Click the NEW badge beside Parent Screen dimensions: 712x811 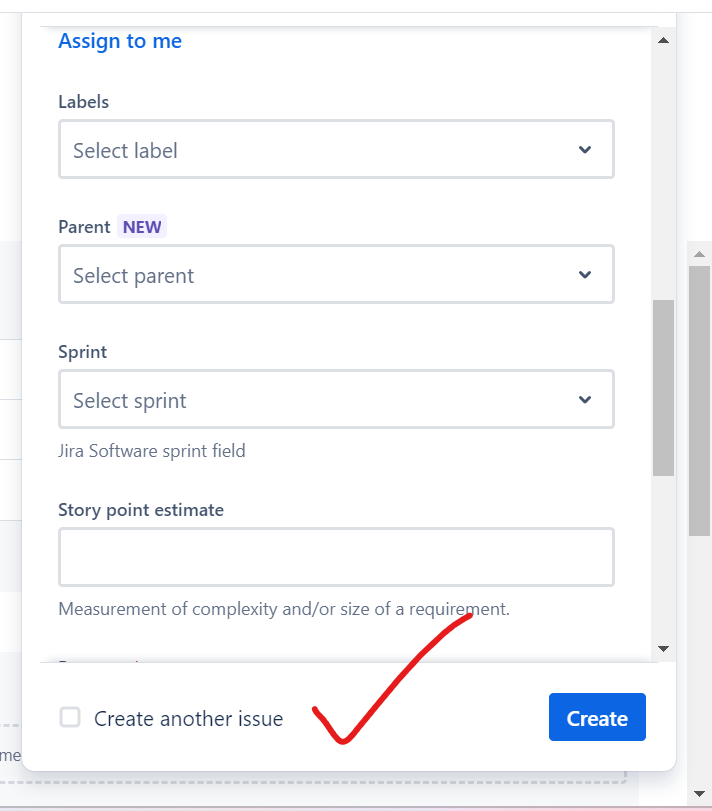point(142,227)
